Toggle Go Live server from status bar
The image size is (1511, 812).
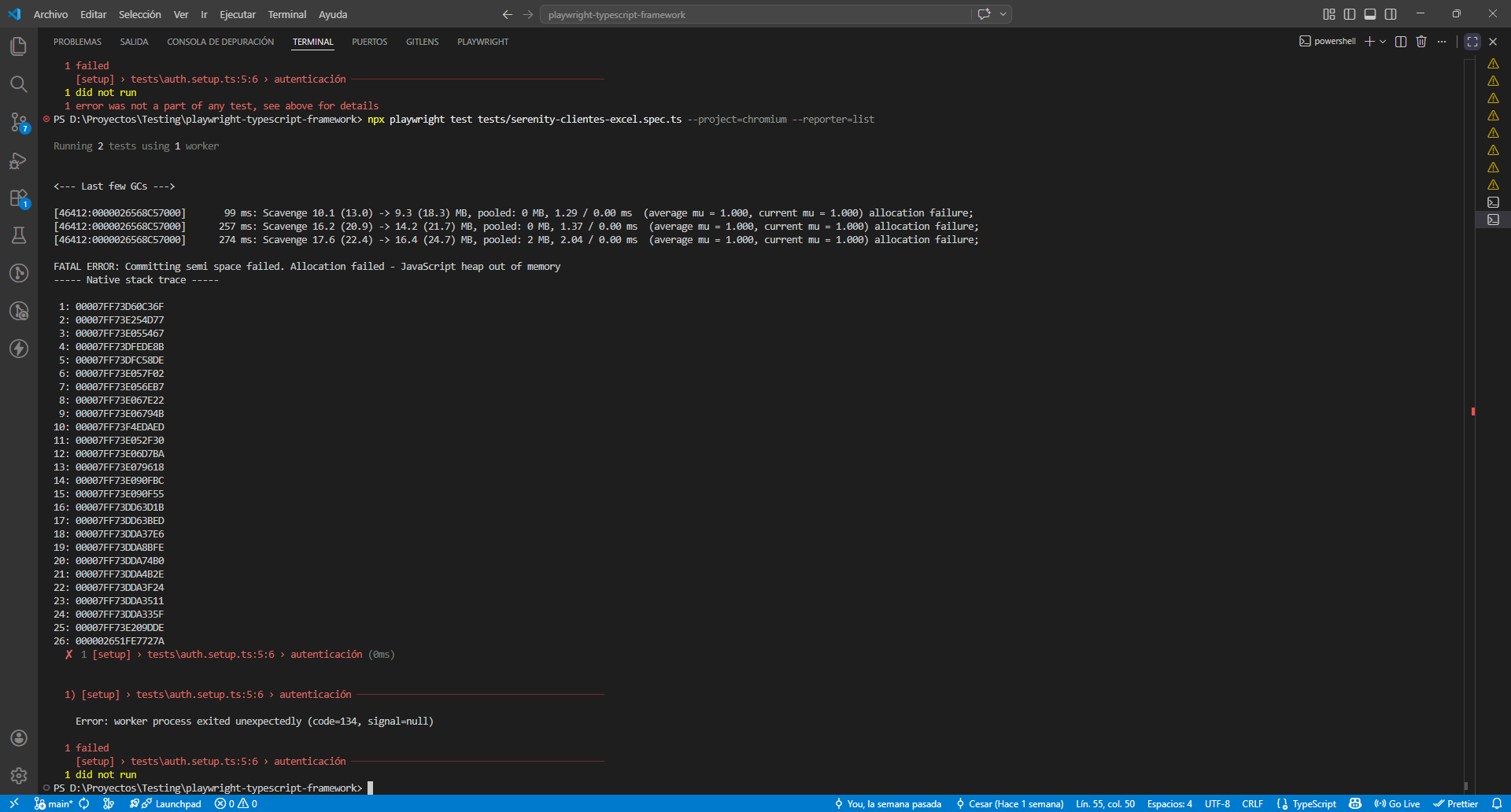[x=1398, y=803]
